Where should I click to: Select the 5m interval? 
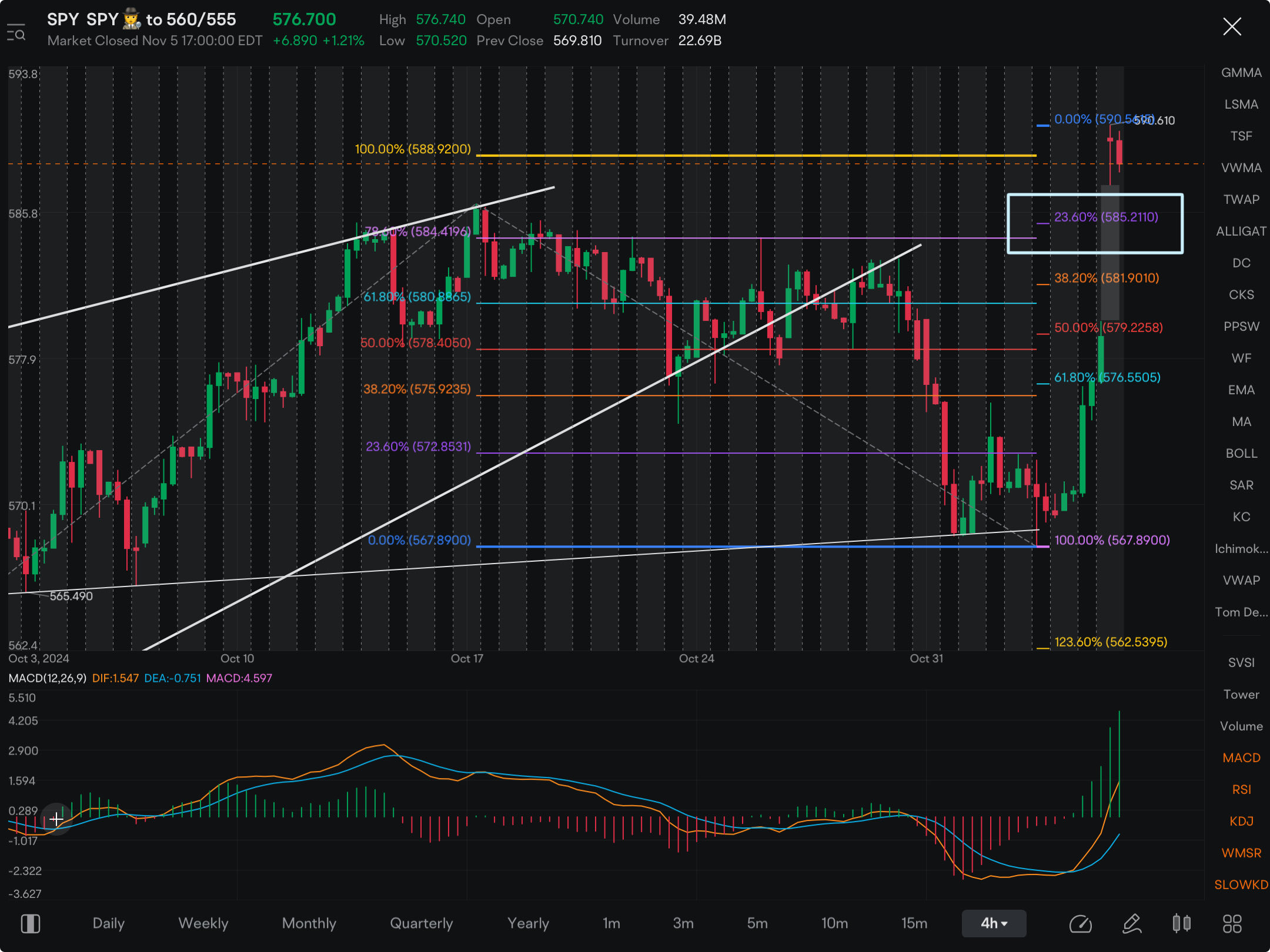[x=757, y=923]
